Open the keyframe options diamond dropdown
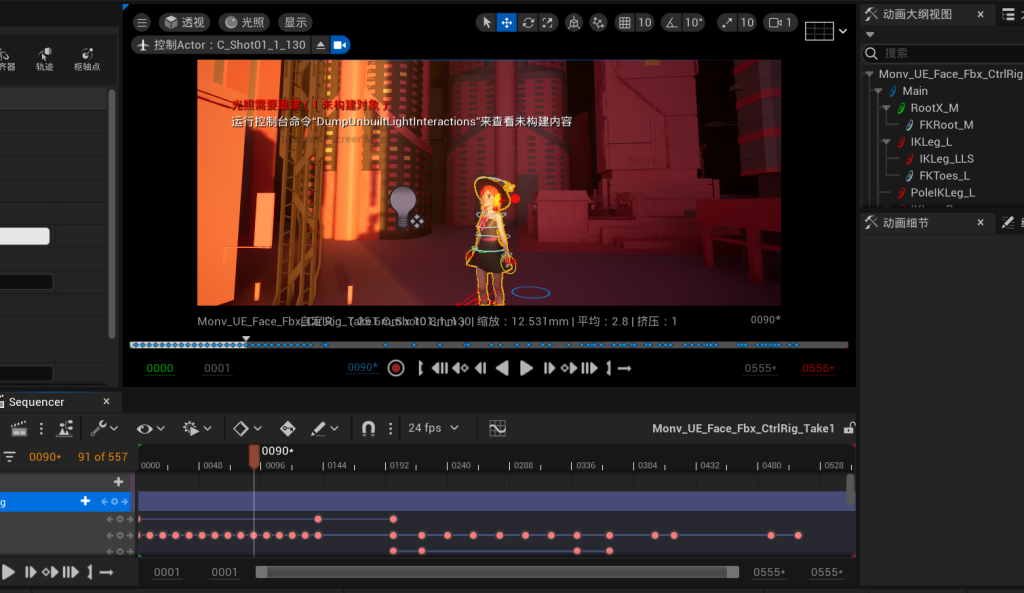The height and width of the screenshot is (593, 1024). 247,428
